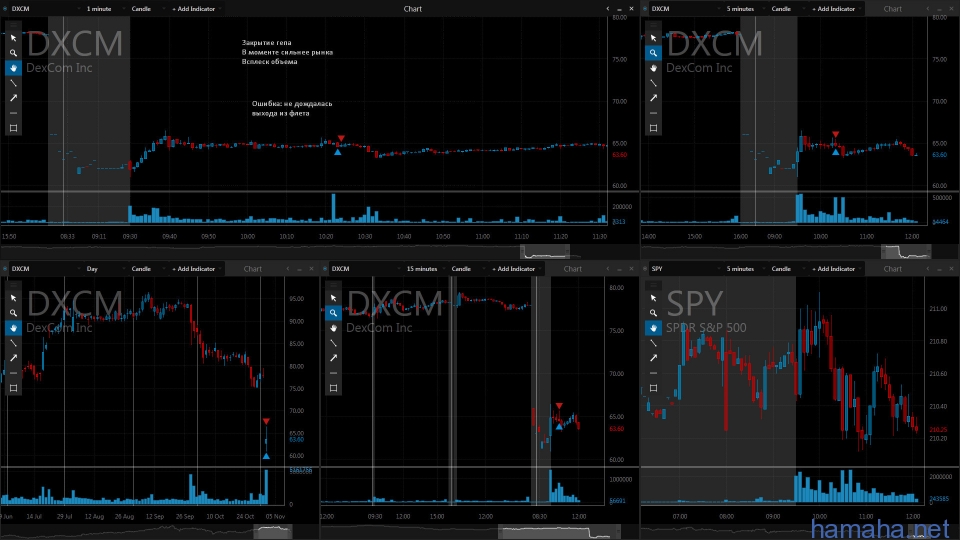Select hand pan tool in SPY chart

tap(653, 328)
